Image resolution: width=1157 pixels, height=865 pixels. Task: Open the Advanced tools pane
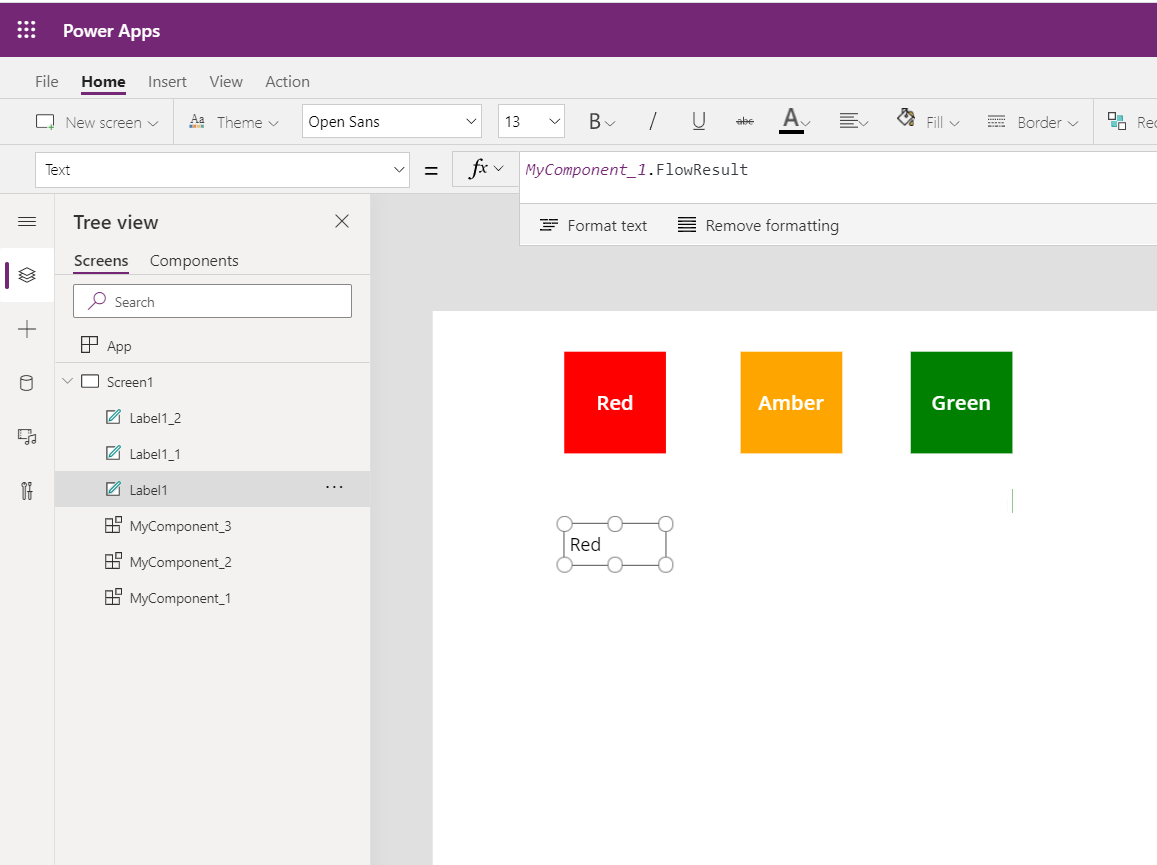pos(27,490)
